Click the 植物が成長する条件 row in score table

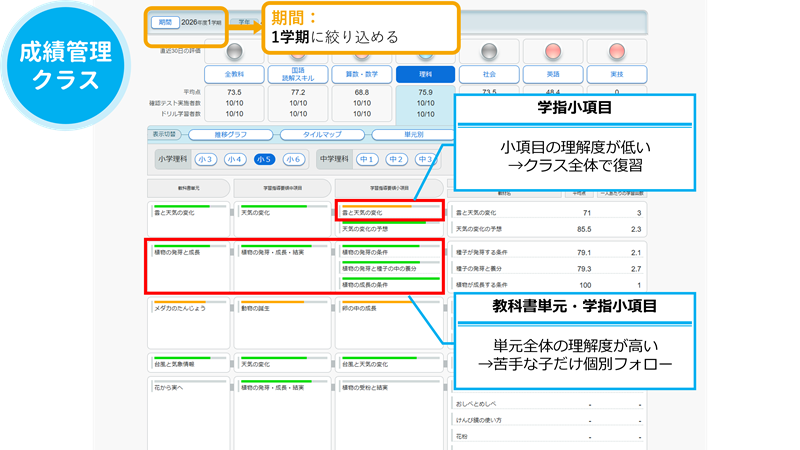547,285
